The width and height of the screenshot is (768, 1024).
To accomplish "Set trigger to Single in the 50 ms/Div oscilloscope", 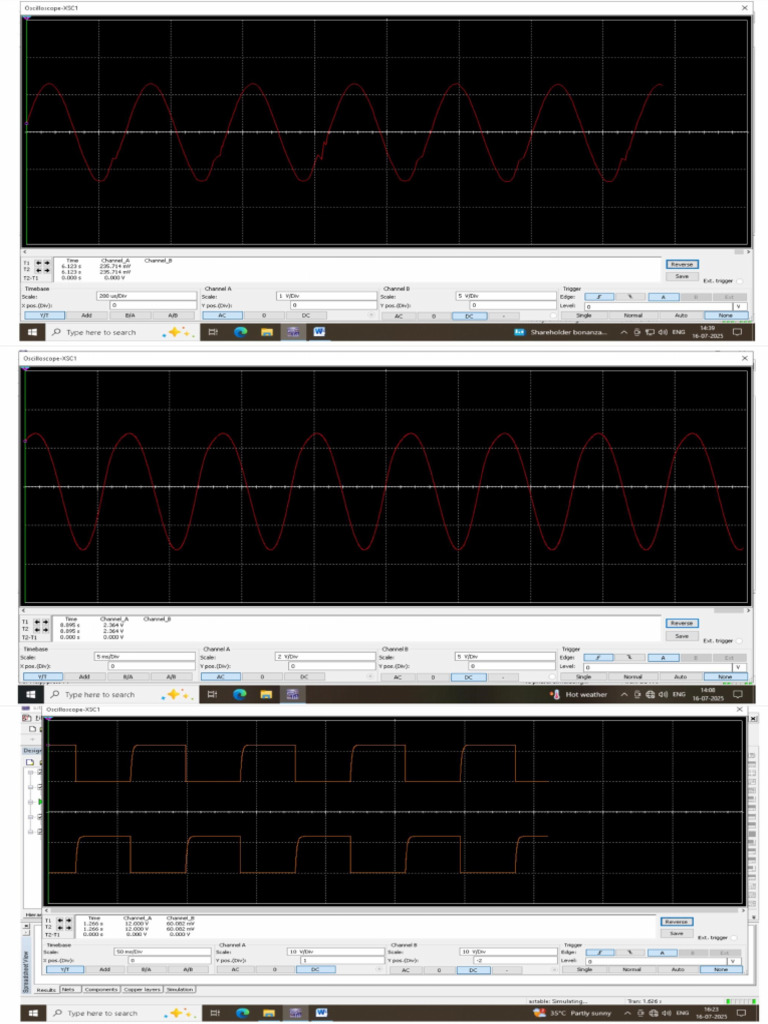I will [x=584, y=970].
